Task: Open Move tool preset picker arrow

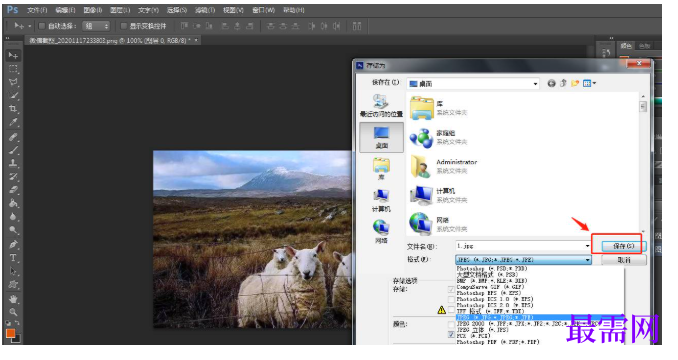Action: click(29, 26)
